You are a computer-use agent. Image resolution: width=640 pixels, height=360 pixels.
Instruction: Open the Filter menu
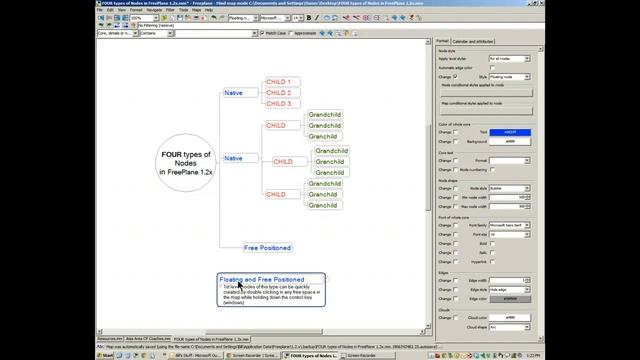click(170, 10)
